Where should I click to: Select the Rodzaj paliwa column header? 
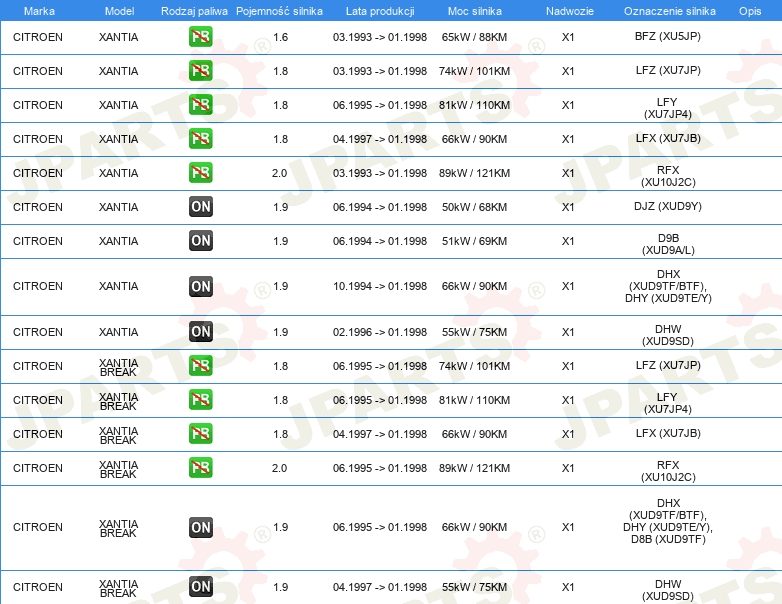tap(194, 11)
